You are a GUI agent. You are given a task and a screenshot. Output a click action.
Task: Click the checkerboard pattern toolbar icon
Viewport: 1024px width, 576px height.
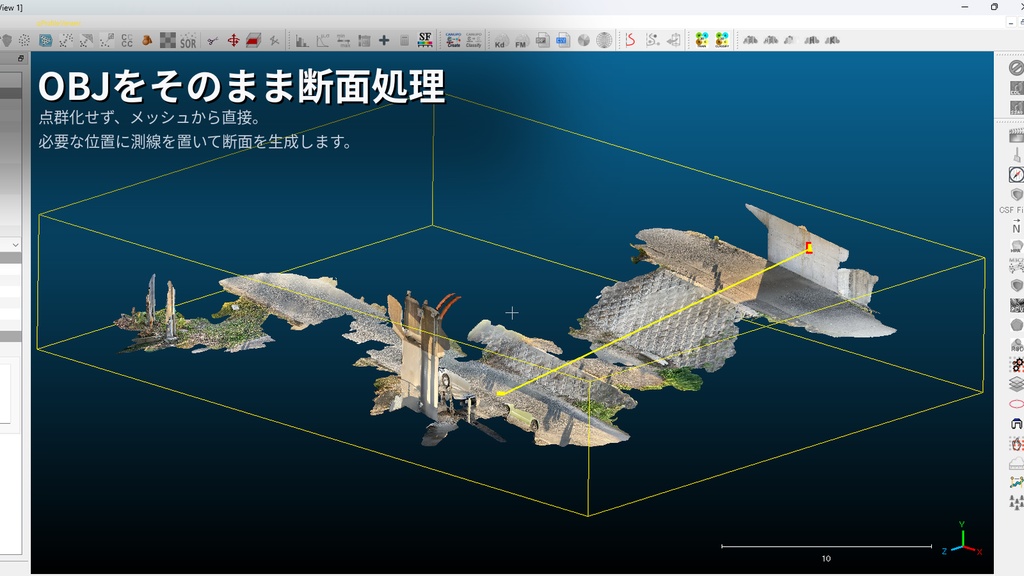click(x=168, y=40)
